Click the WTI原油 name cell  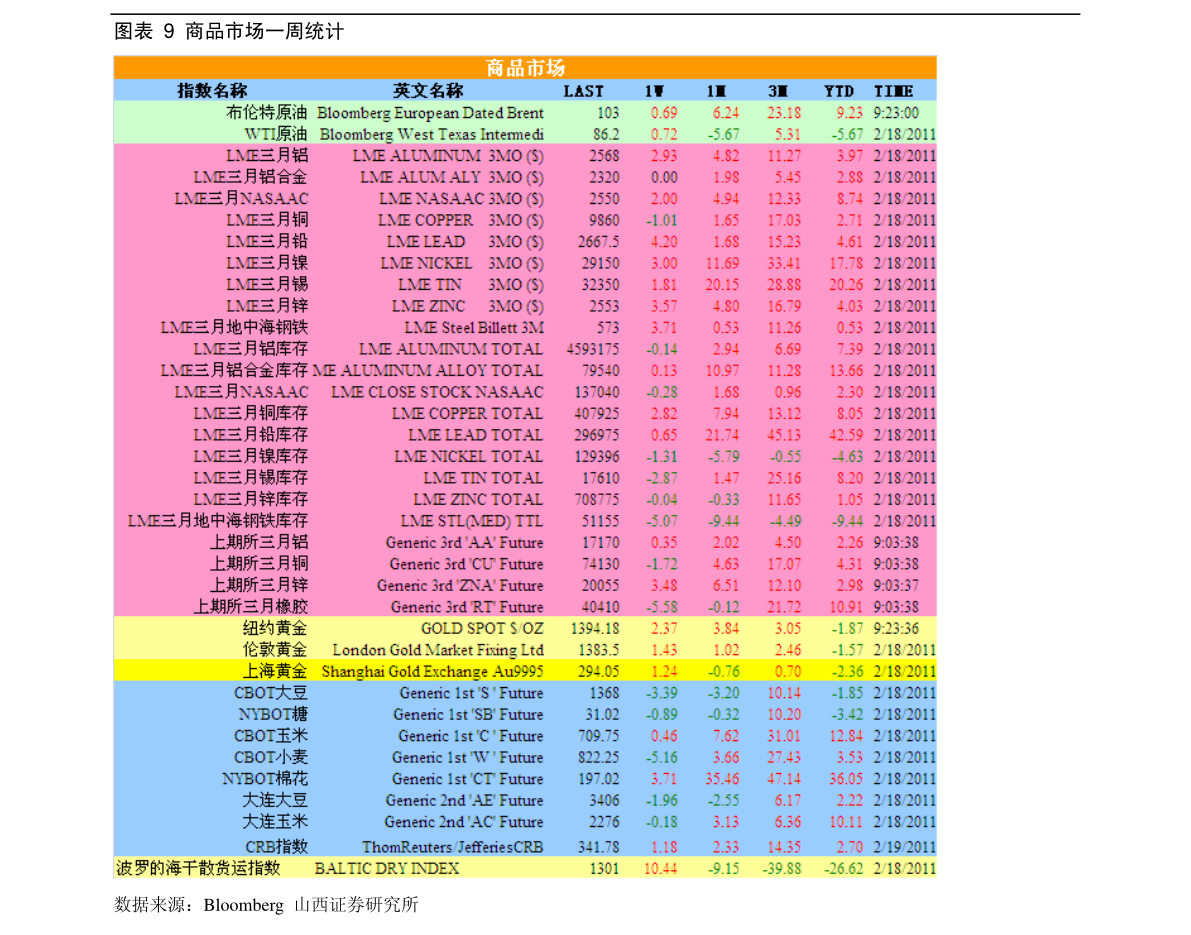276,134
